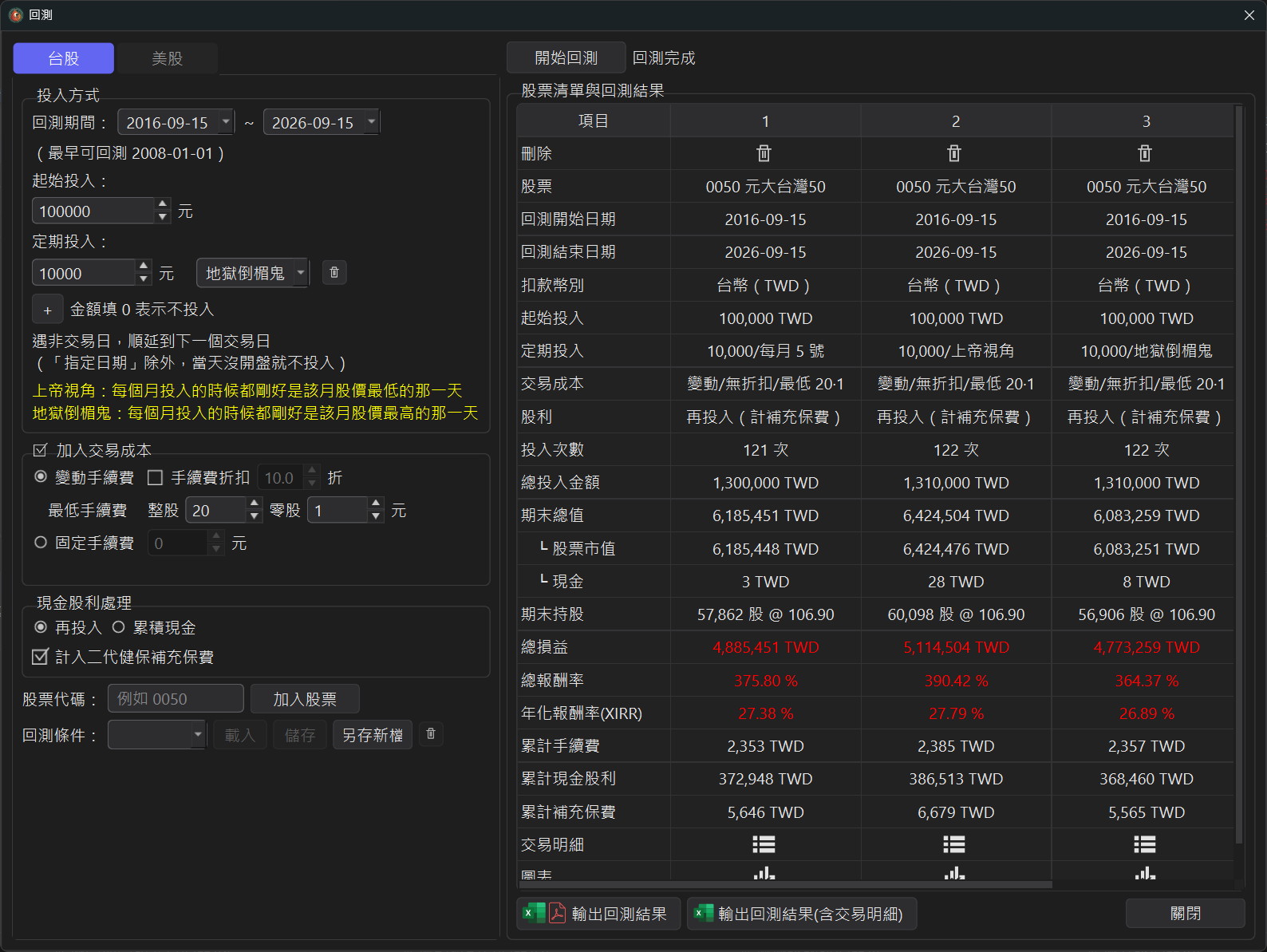Image resolution: width=1267 pixels, height=952 pixels.
Task: Enable the 手續費折扣 checkbox
Action: tap(156, 477)
